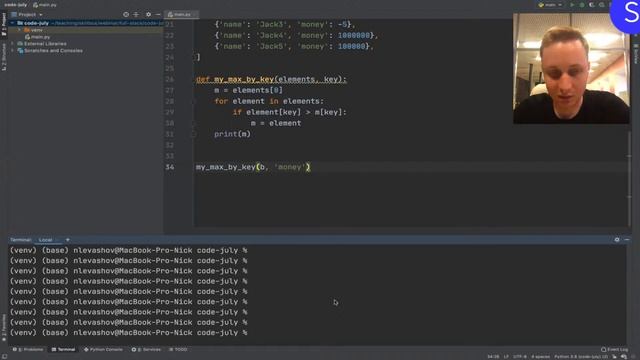Click the 'money' string on line 34
Image resolution: width=640 pixels, height=360 pixels.
point(290,167)
